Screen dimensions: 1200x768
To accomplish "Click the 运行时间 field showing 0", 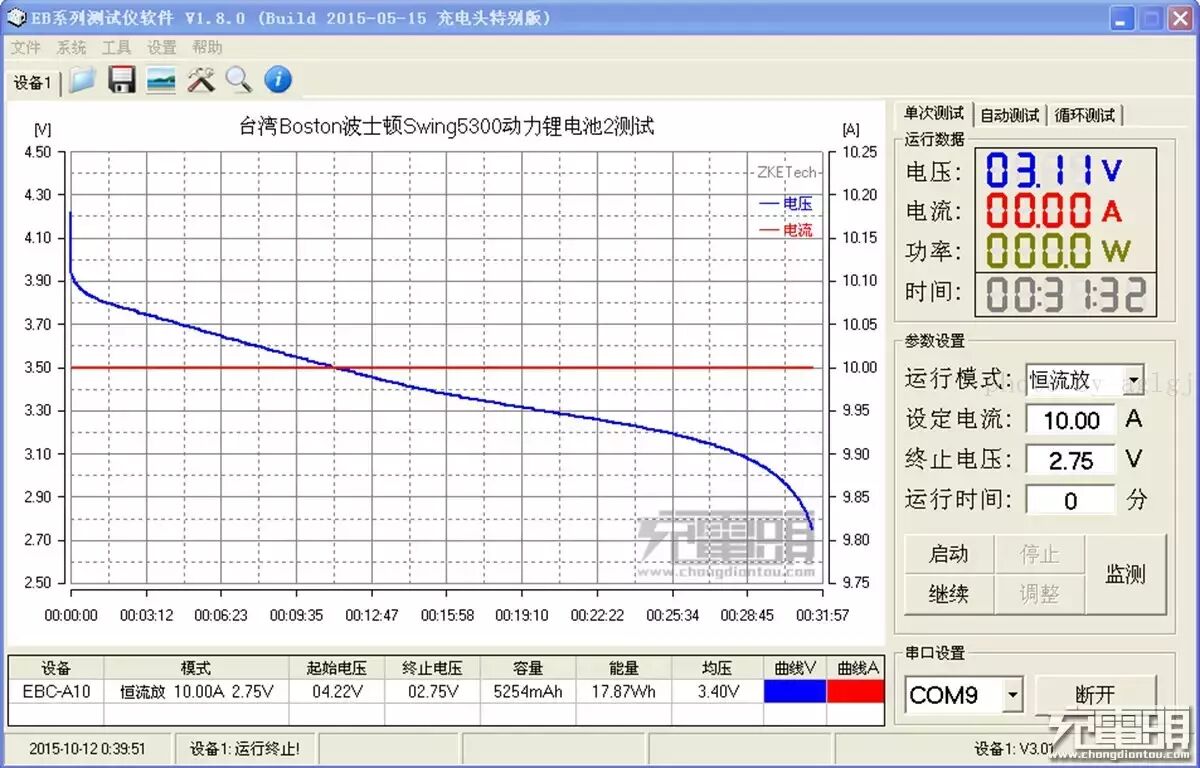I will (1071, 500).
